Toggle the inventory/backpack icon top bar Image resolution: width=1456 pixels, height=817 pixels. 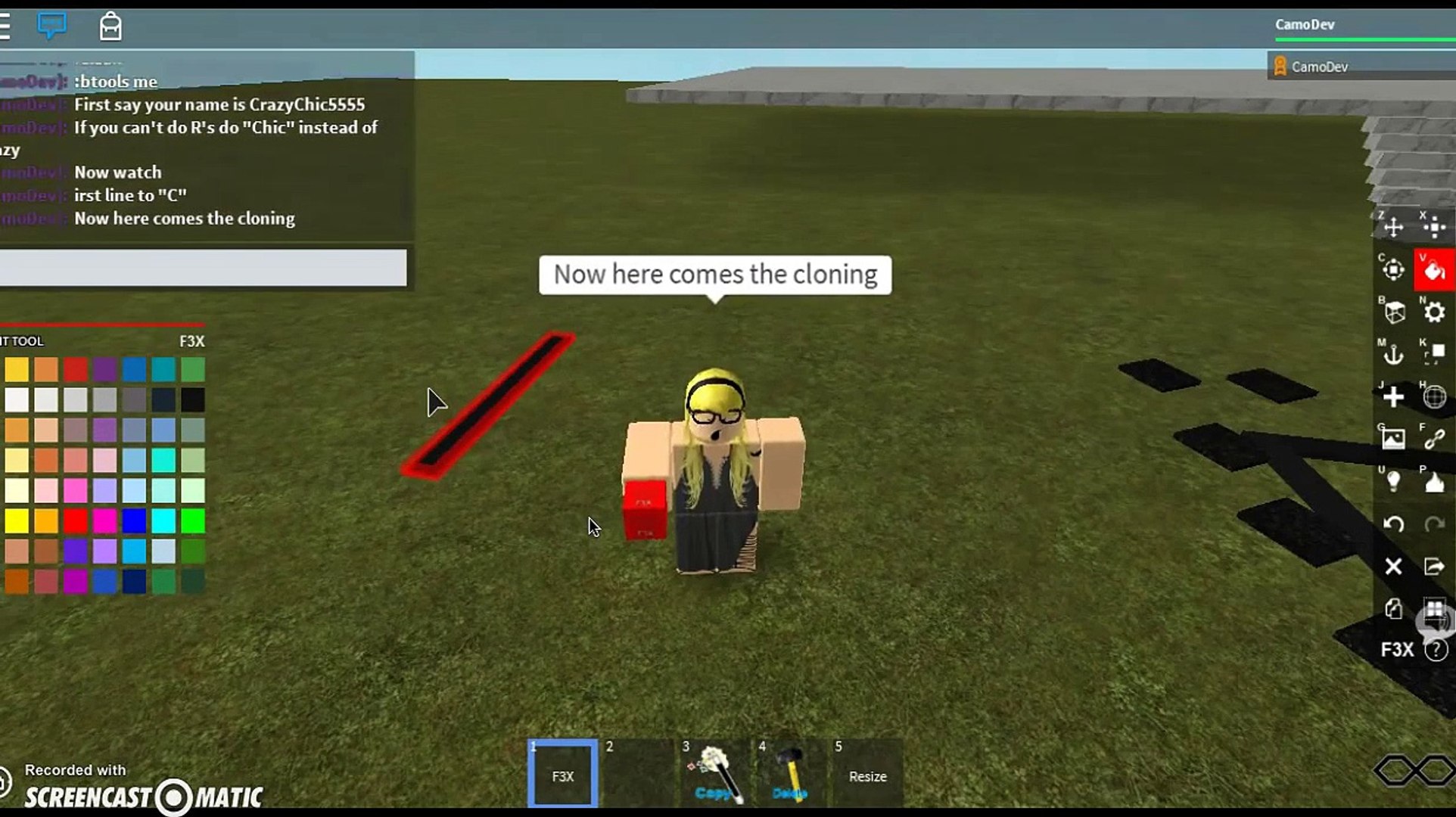[110, 25]
